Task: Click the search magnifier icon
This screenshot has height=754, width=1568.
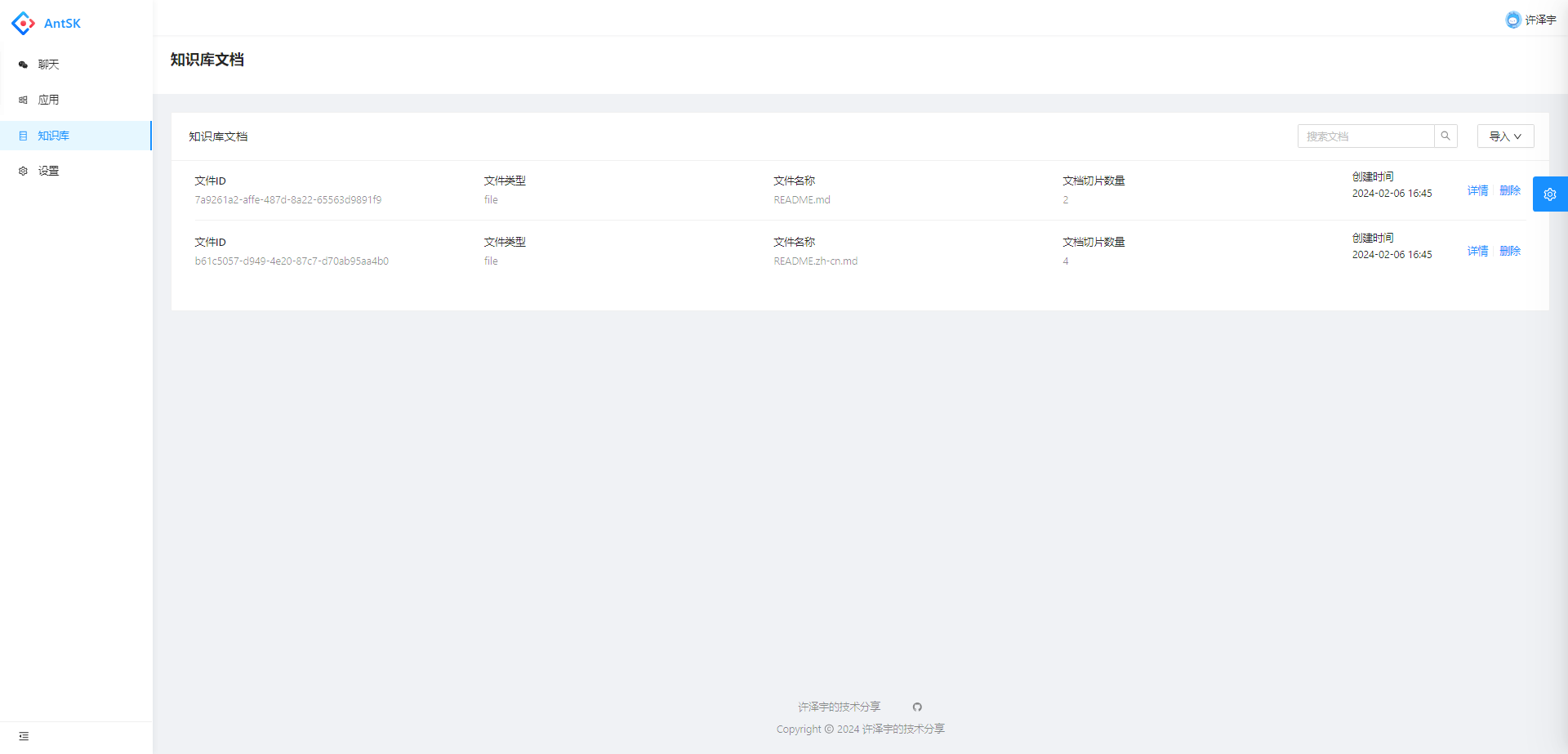Action: point(1445,136)
